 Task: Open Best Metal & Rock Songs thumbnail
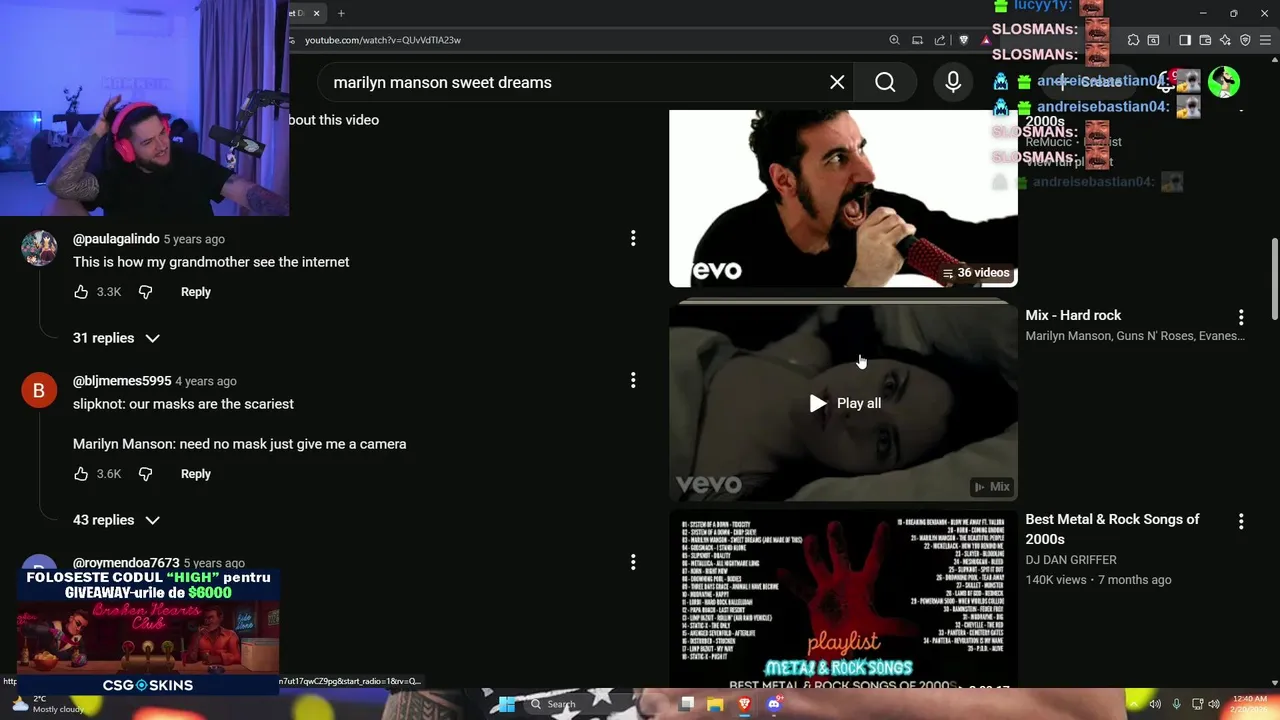pos(843,600)
